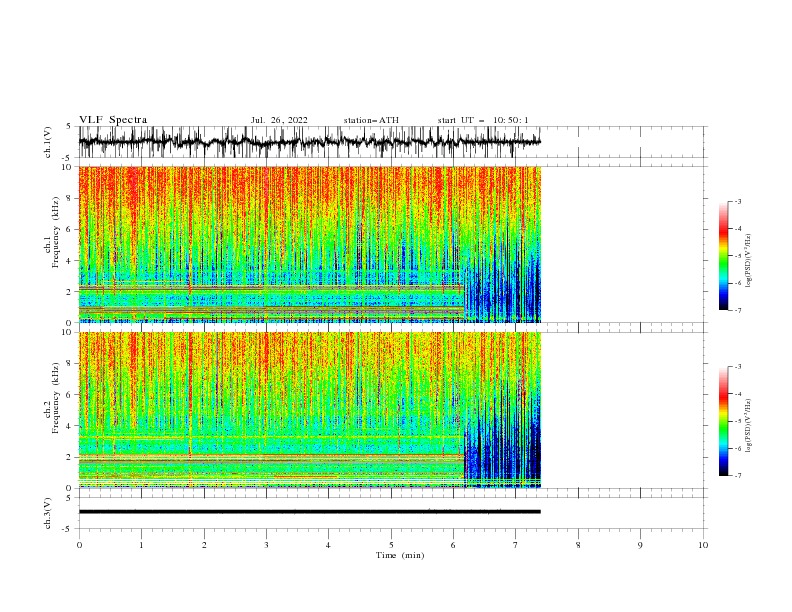This screenshot has height=612, width=792.
Task: Click the "-3" label of the ch.1 color bar
Action: click(x=737, y=201)
